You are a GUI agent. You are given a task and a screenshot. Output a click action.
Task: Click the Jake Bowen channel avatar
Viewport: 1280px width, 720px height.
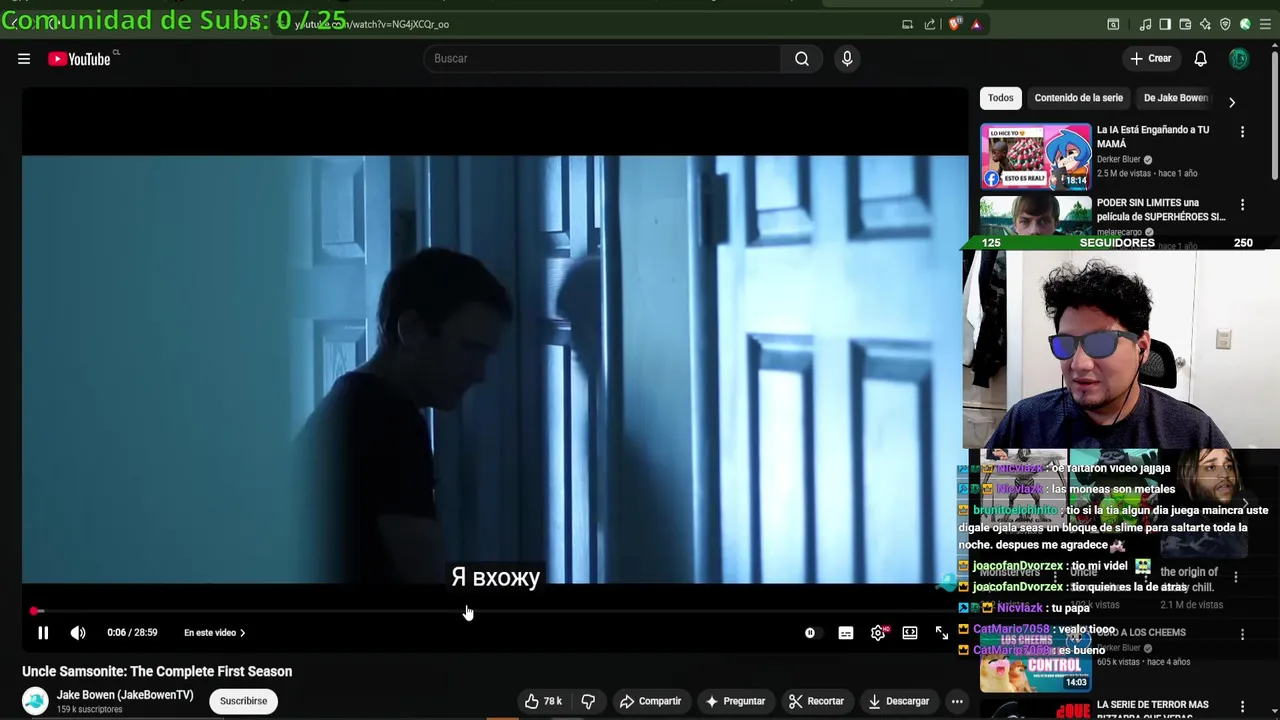[35, 701]
